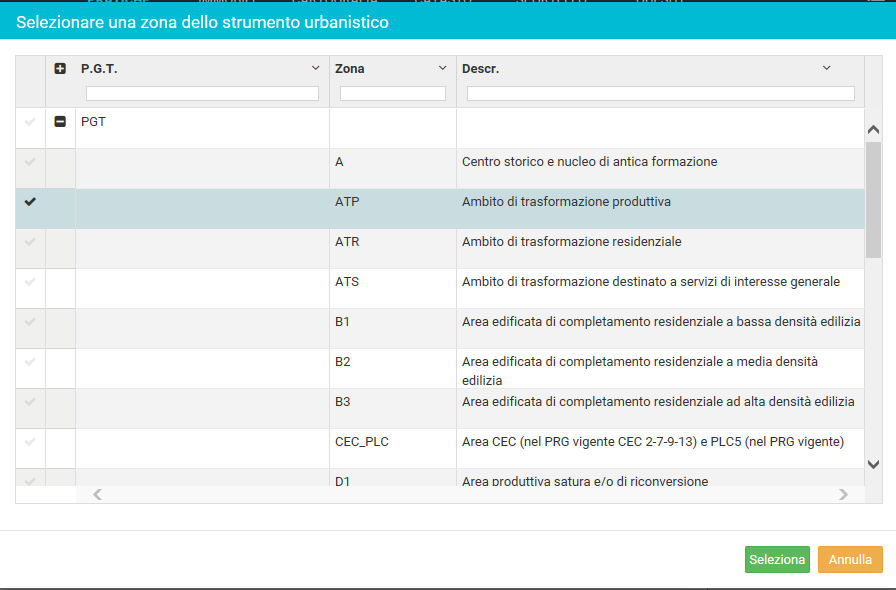896x590 pixels.
Task: Click the vertical scrollbar down arrow
Action: click(873, 464)
